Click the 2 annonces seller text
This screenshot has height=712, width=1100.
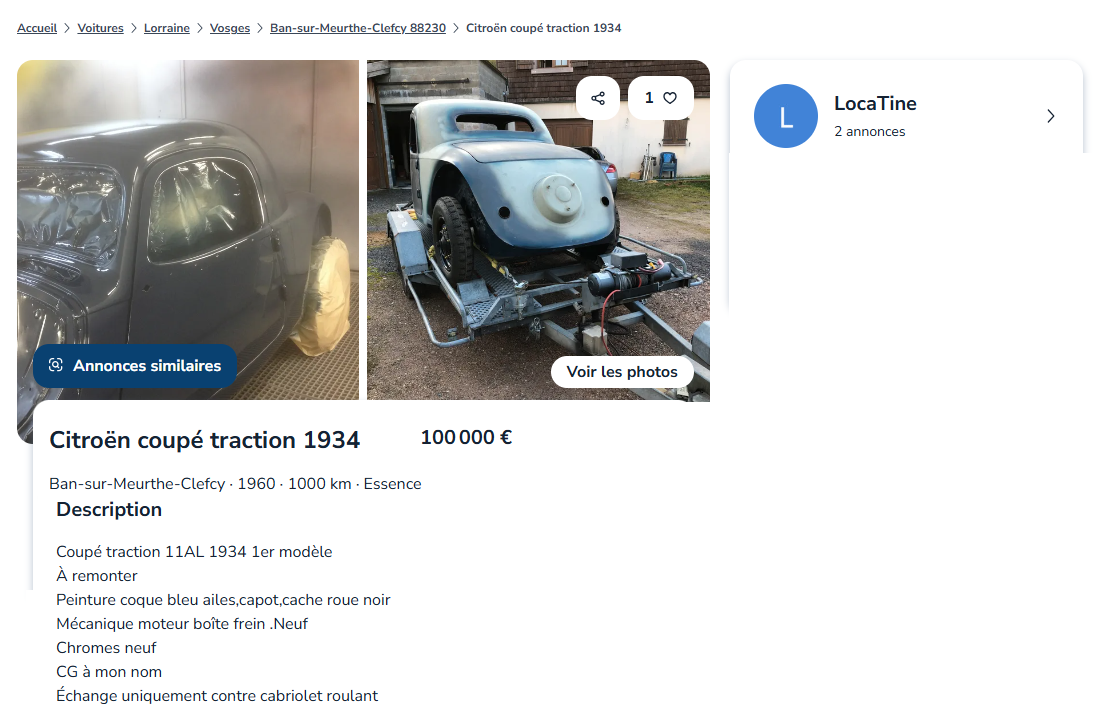click(x=869, y=131)
